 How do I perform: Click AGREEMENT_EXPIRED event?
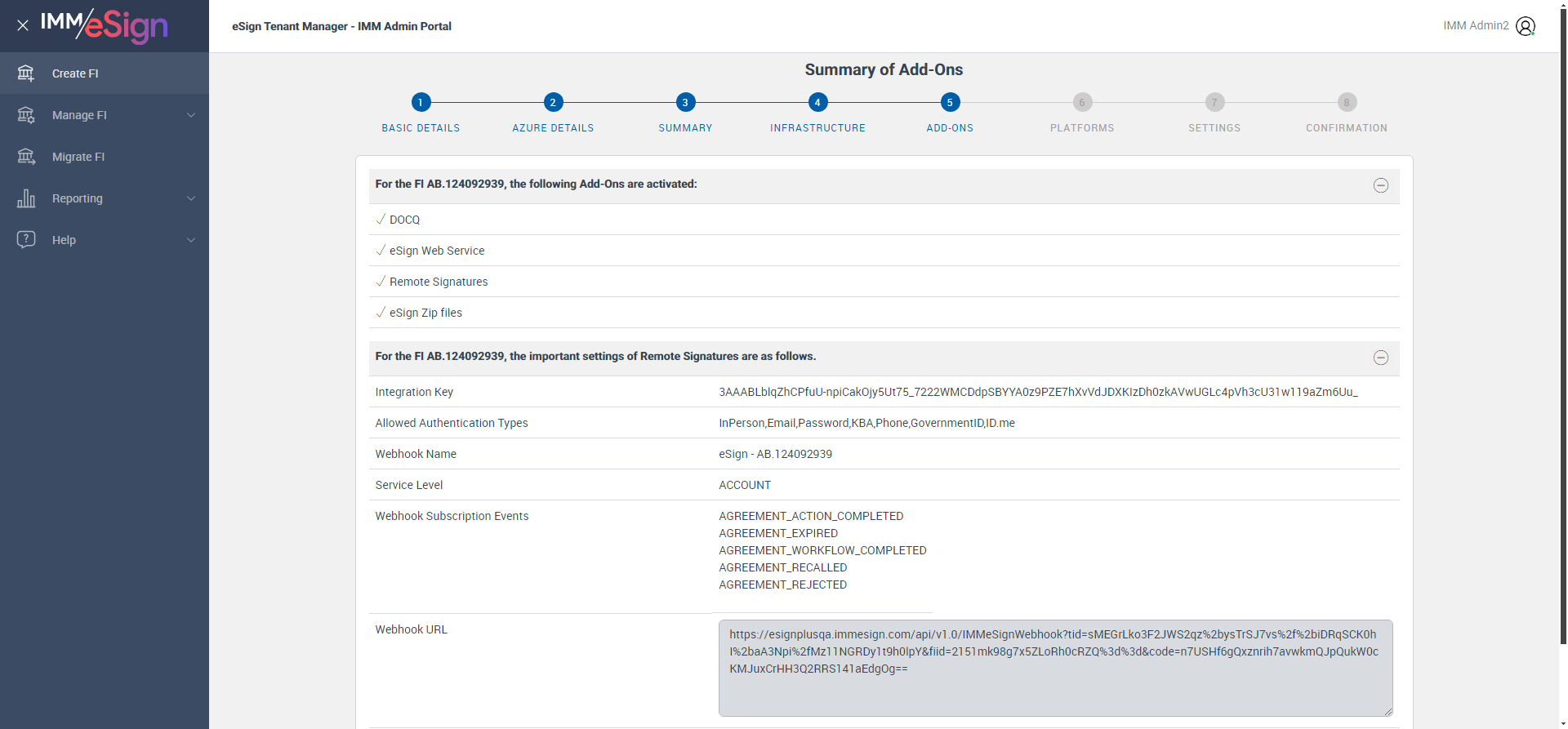coord(778,533)
